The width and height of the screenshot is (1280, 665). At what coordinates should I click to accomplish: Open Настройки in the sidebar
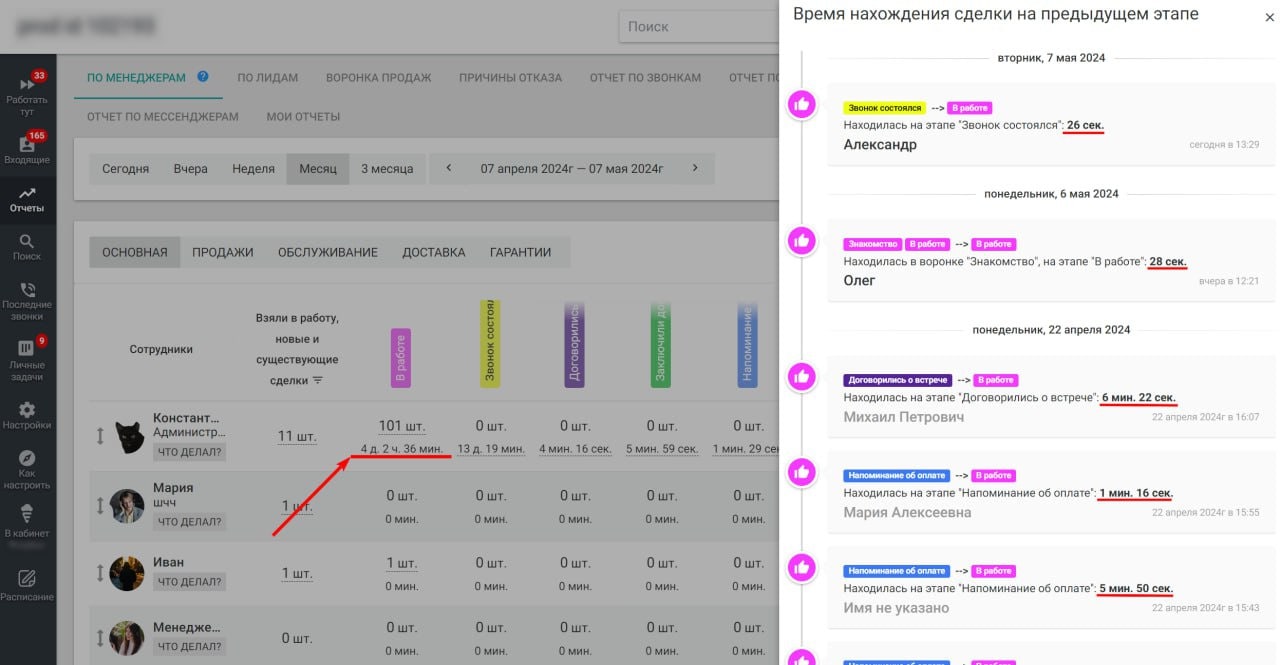(x=27, y=416)
